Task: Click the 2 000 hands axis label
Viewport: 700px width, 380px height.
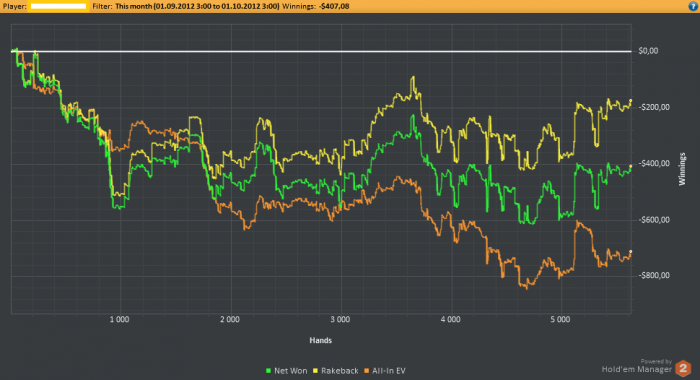Action: coord(229,320)
